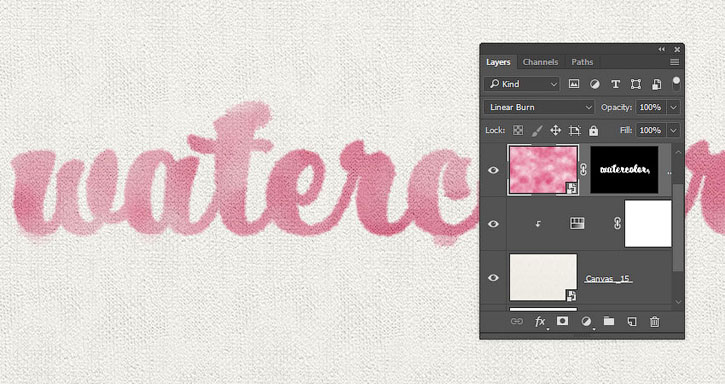The width and height of the screenshot is (725, 384).
Task: Toggle mask link on watercolor texture layer
Action: [584, 170]
